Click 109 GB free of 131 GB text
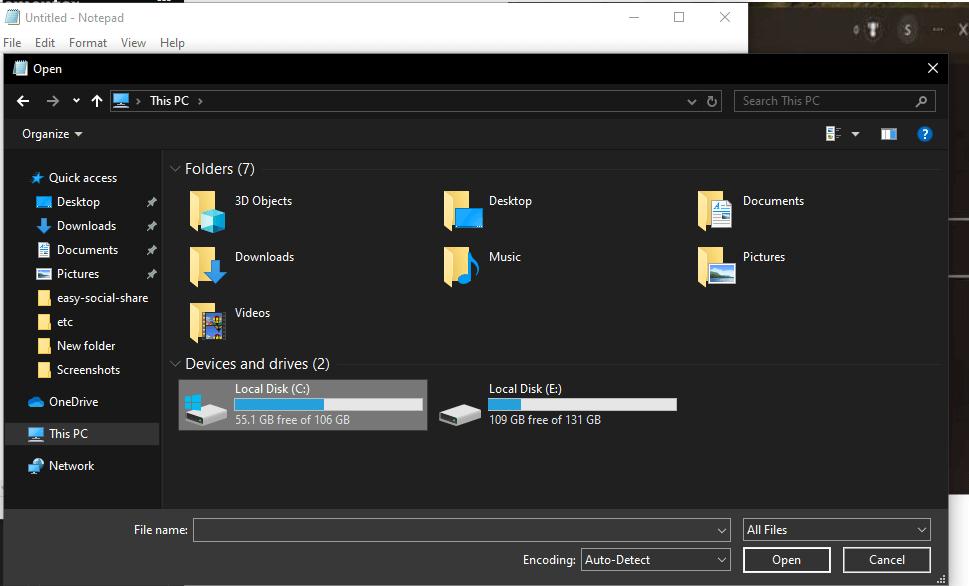The image size is (969, 586). coord(545,420)
